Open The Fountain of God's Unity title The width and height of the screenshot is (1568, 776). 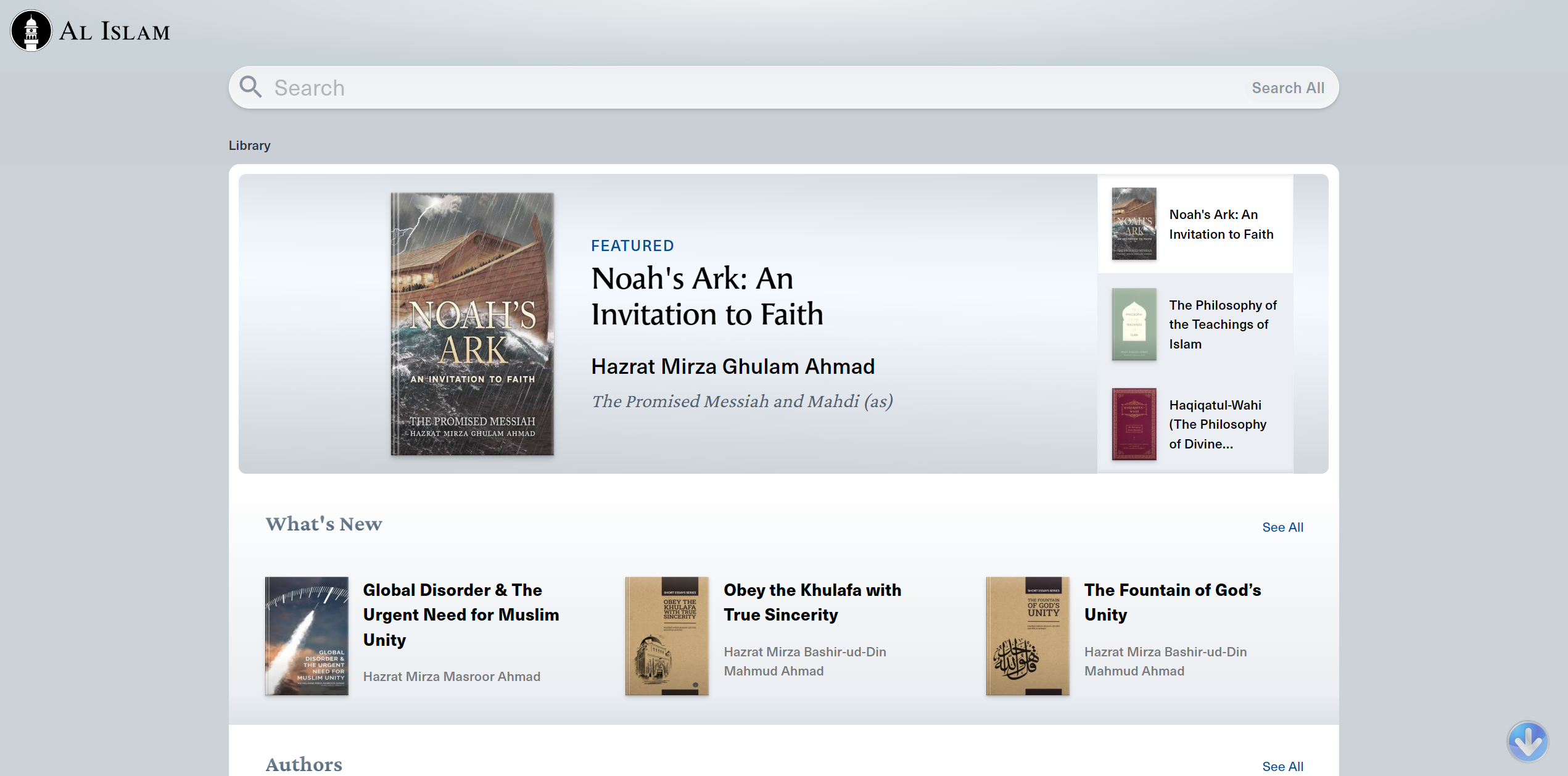[x=1173, y=602]
